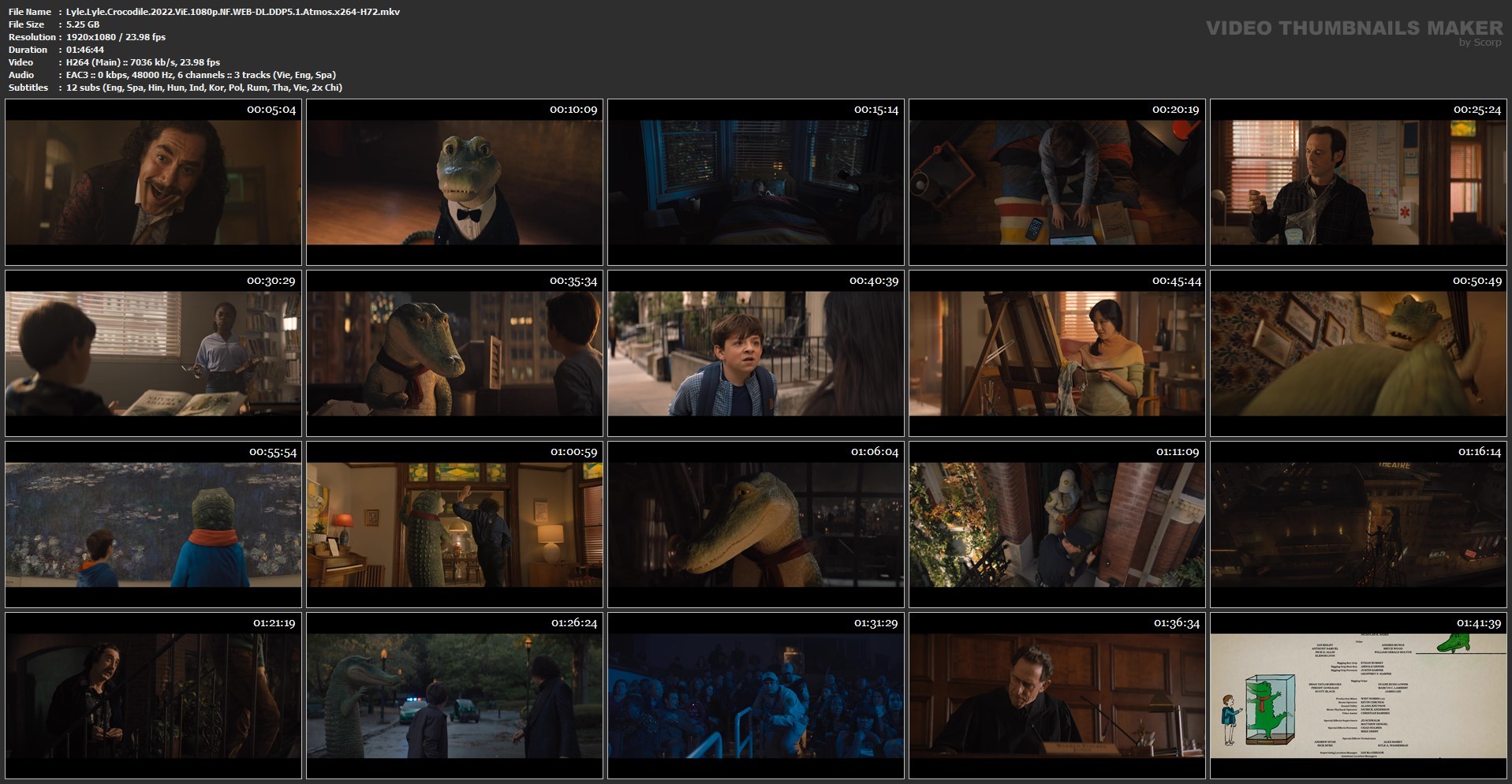Click the File Name label
The image size is (1512, 784).
pos(30,12)
